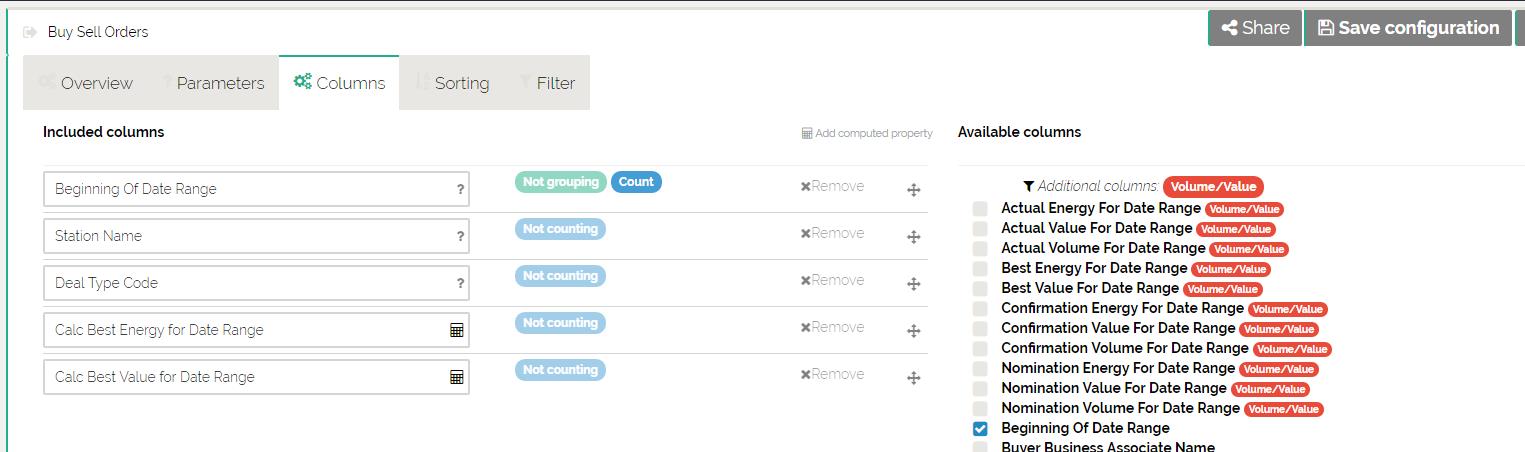Switch to the Sorting tab
The image size is (1525, 452).
point(452,83)
